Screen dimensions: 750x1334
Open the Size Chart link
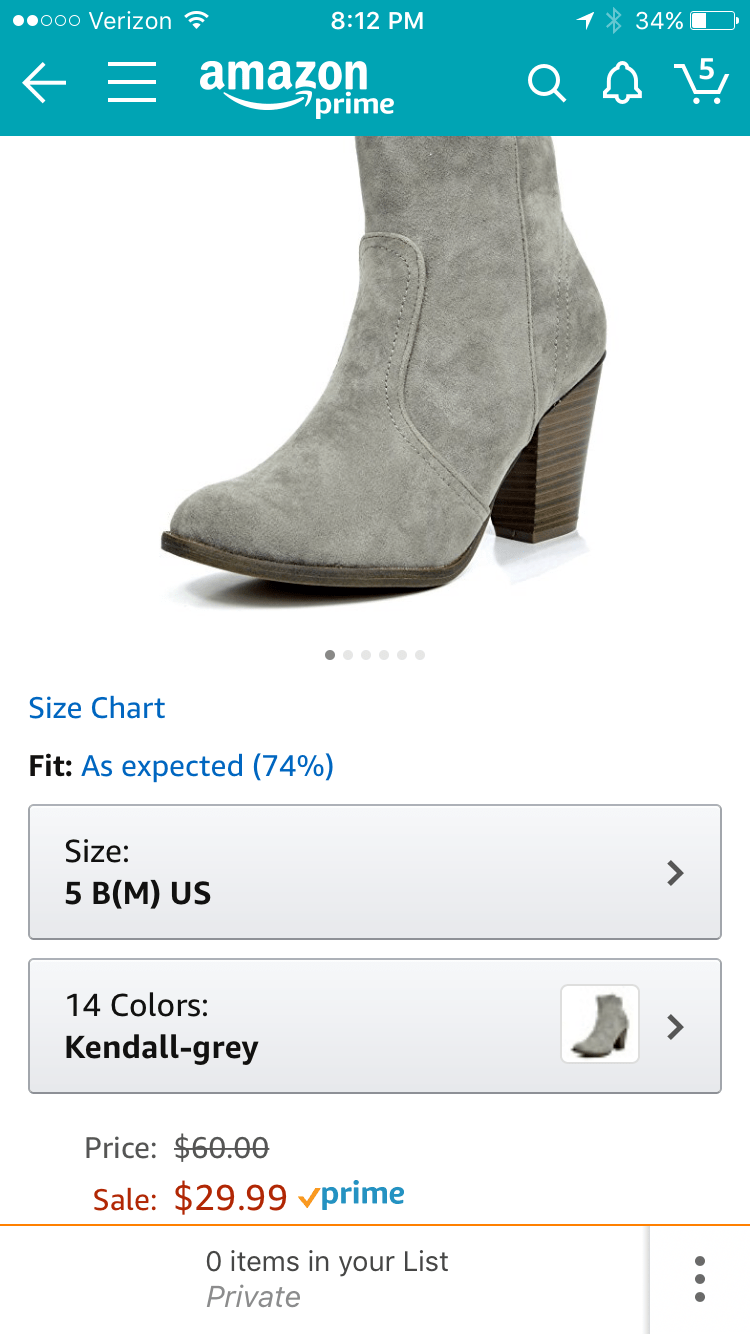coord(97,708)
